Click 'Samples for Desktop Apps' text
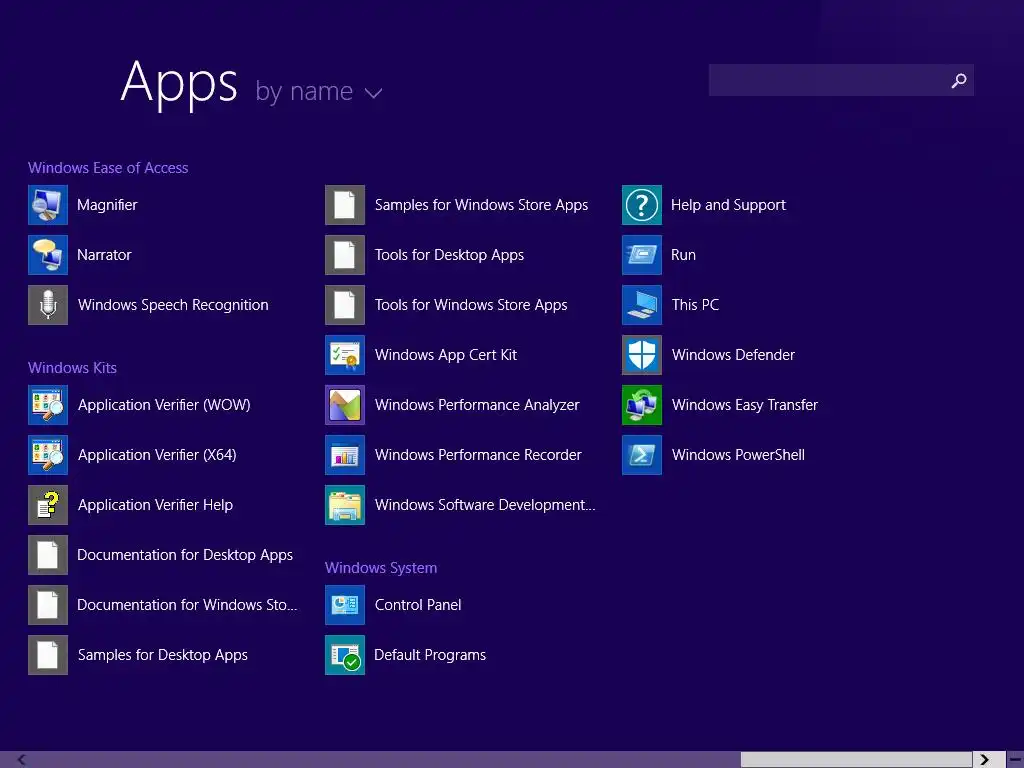This screenshot has width=1024, height=768. [x=163, y=655]
